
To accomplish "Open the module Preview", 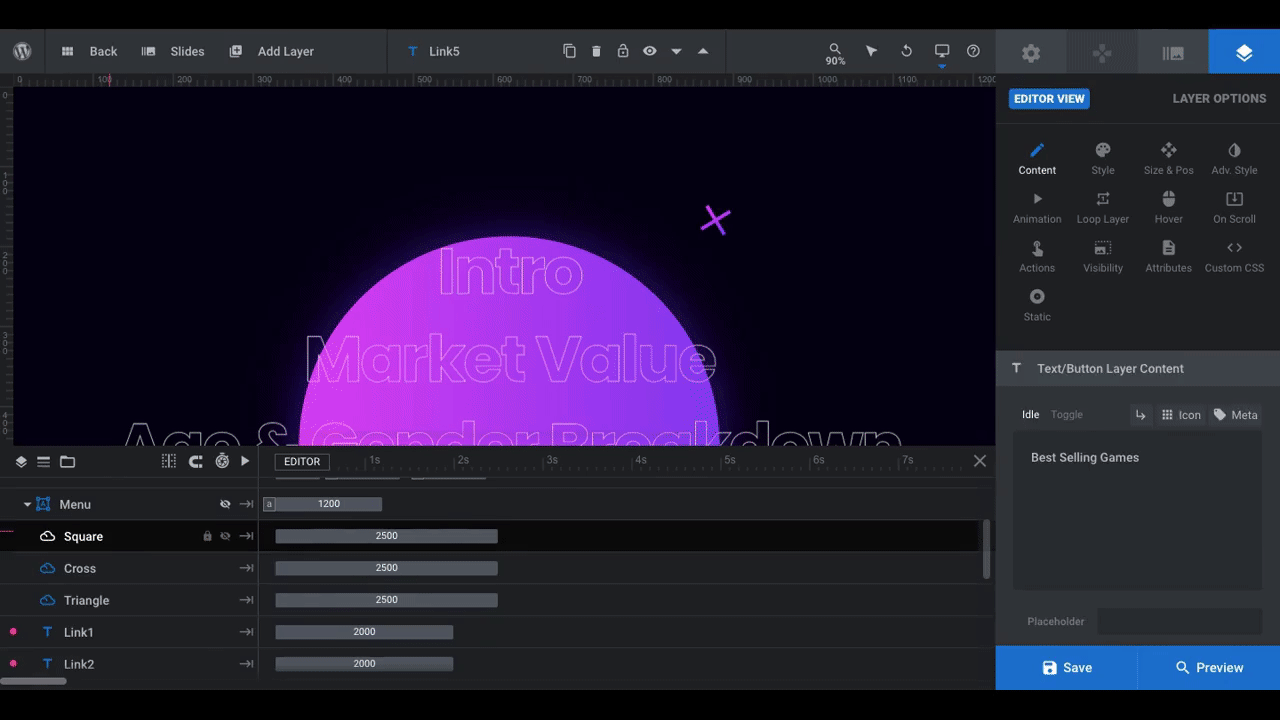I will tap(1209, 667).
